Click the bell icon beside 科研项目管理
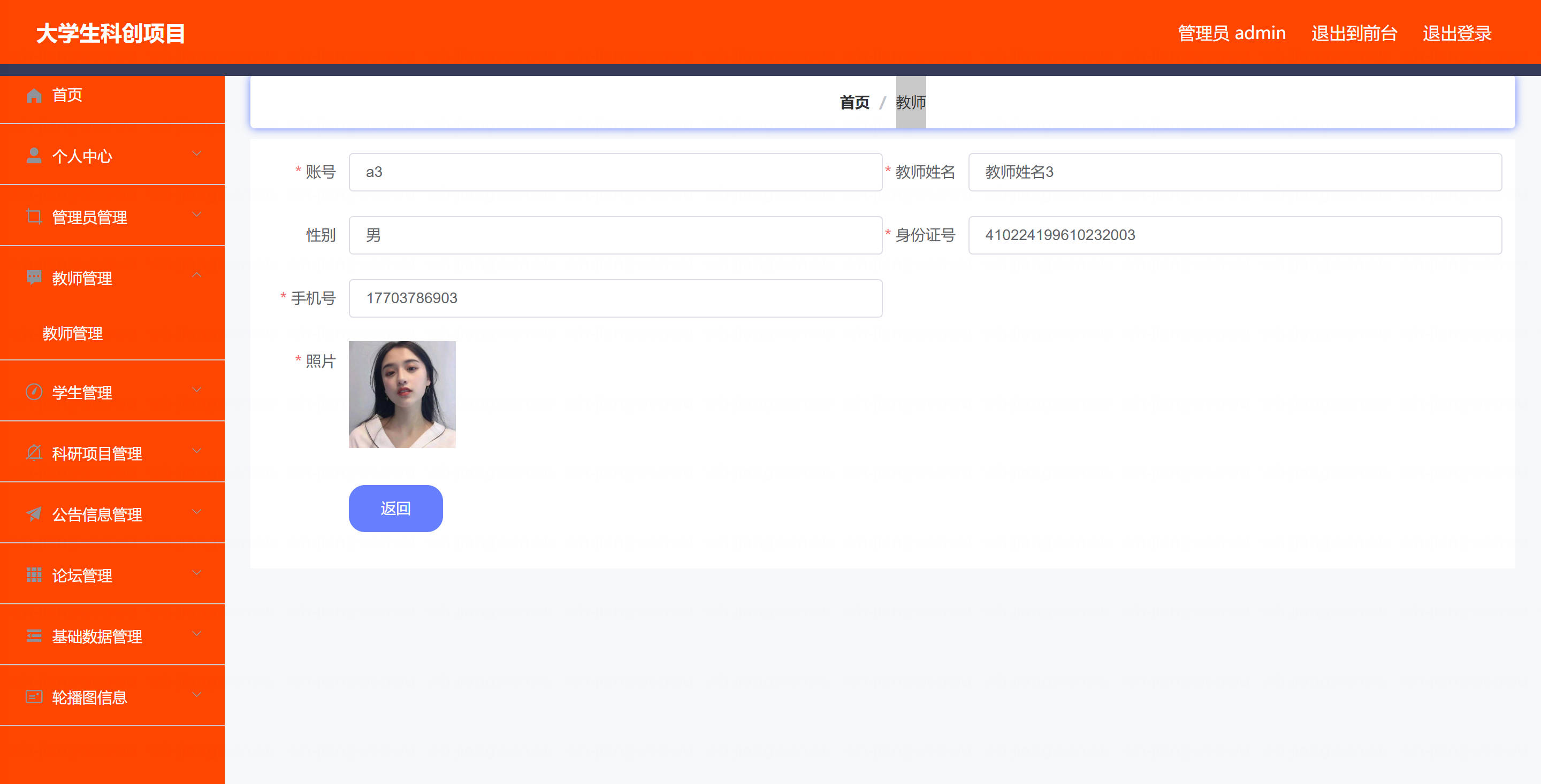This screenshot has width=1541, height=784. tap(34, 453)
